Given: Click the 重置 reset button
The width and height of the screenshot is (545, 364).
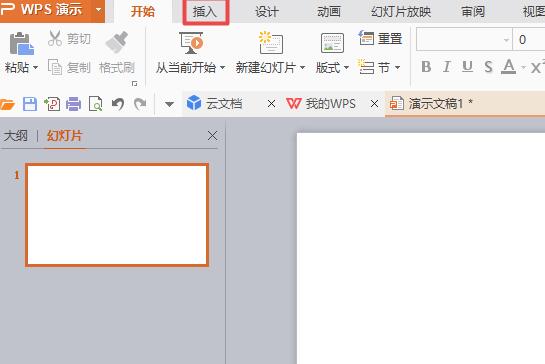Looking at the screenshot, I should coord(380,38).
